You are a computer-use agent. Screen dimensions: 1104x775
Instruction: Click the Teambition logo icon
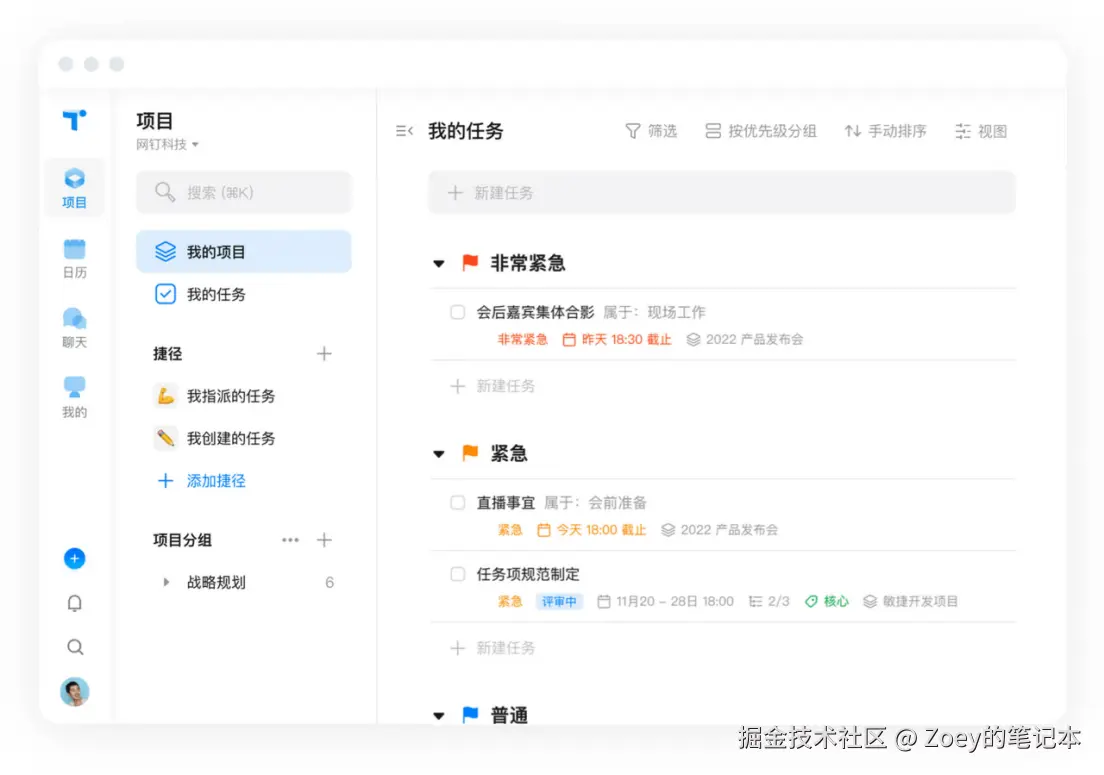pos(74,120)
